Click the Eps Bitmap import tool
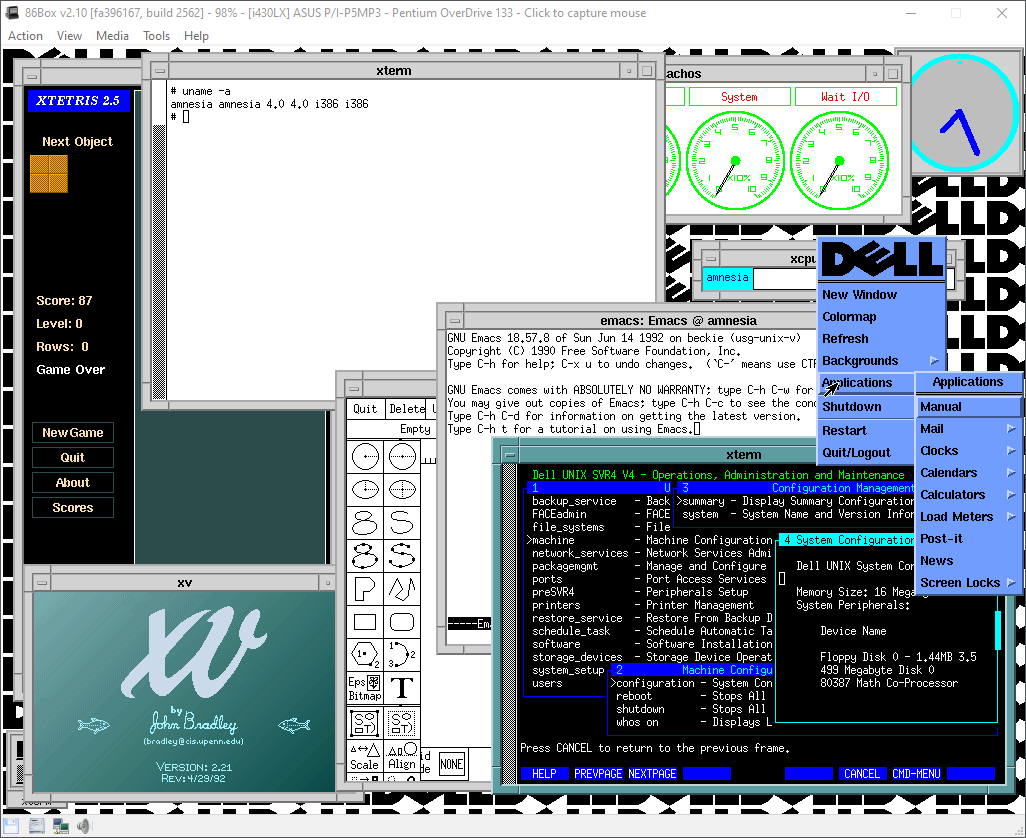 [364, 688]
